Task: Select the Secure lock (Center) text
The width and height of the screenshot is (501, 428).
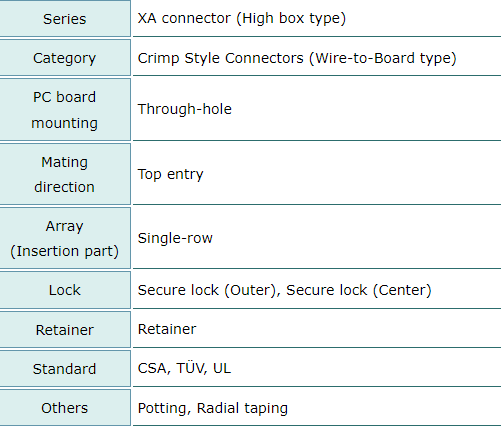Action: click(359, 290)
